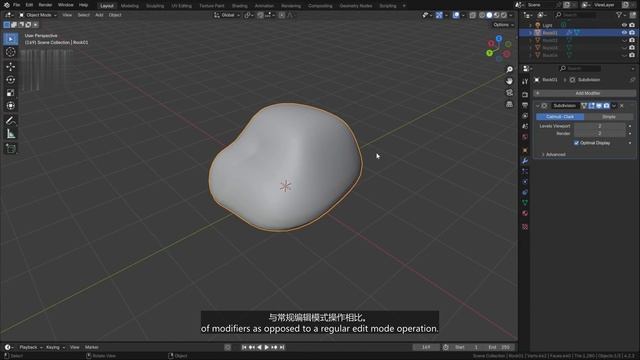
Task: Select the Rotate tool
Action: 11,80
